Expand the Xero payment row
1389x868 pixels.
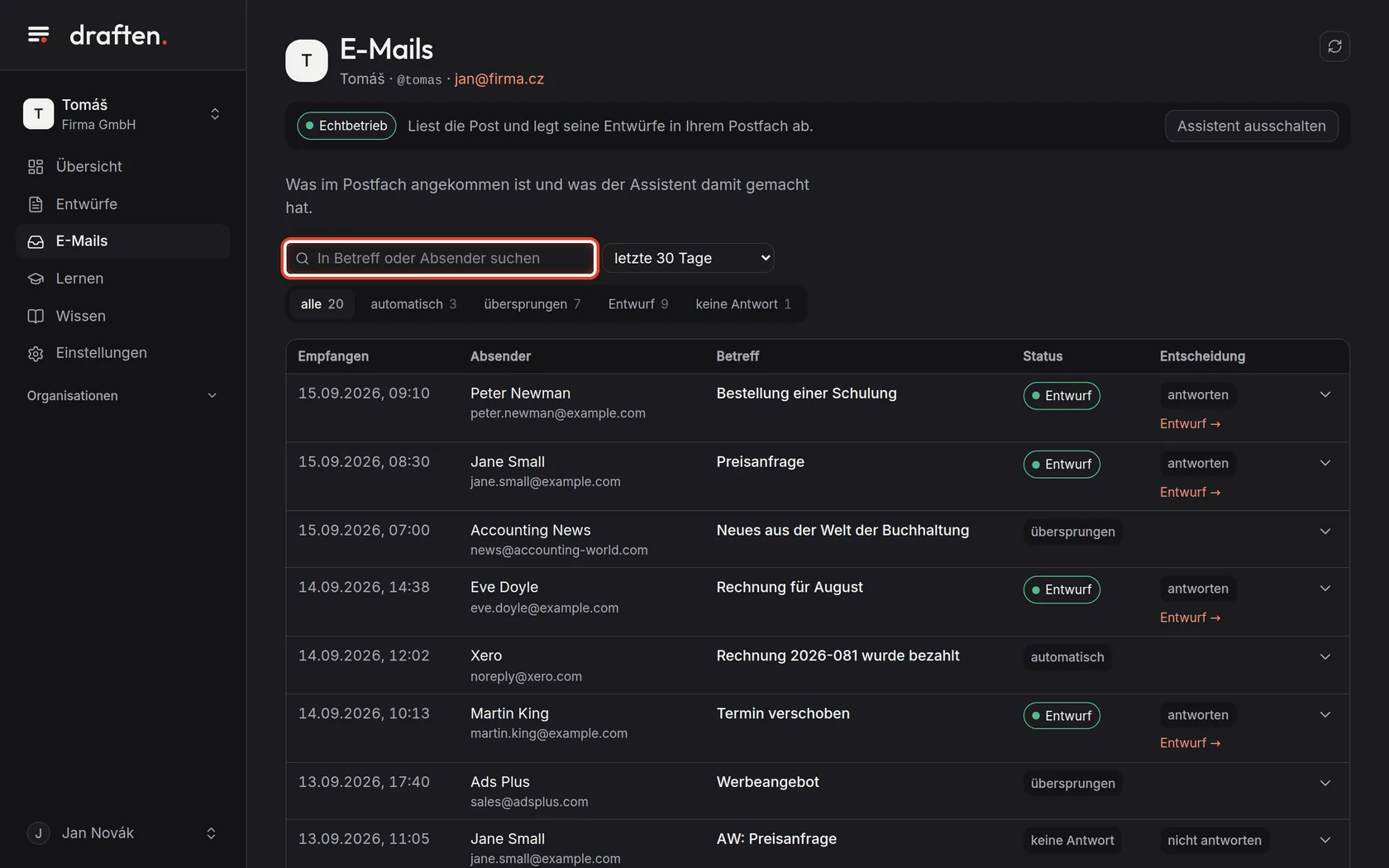click(1325, 657)
